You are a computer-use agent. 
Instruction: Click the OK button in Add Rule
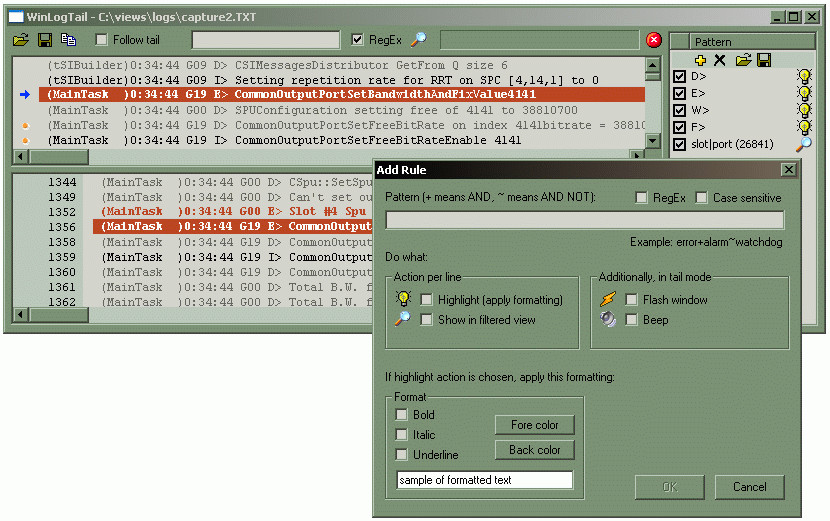pyautogui.click(x=670, y=487)
